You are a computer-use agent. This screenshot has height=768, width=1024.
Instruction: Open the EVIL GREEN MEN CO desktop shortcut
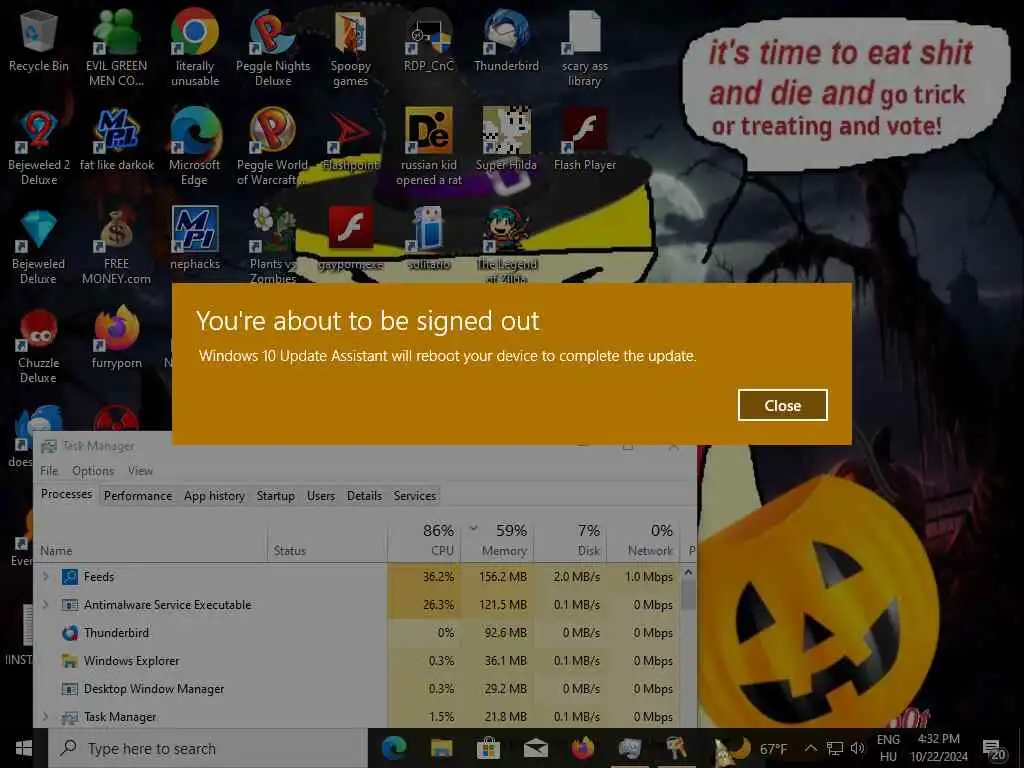(x=116, y=48)
